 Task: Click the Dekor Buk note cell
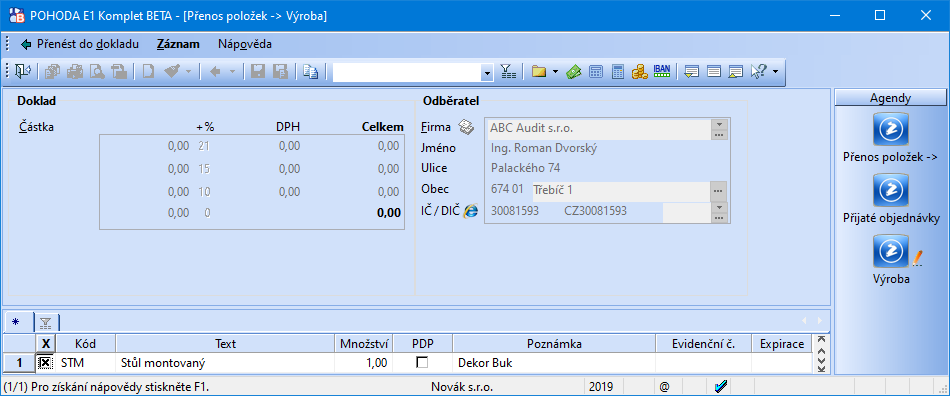click(x=554, y=363)
